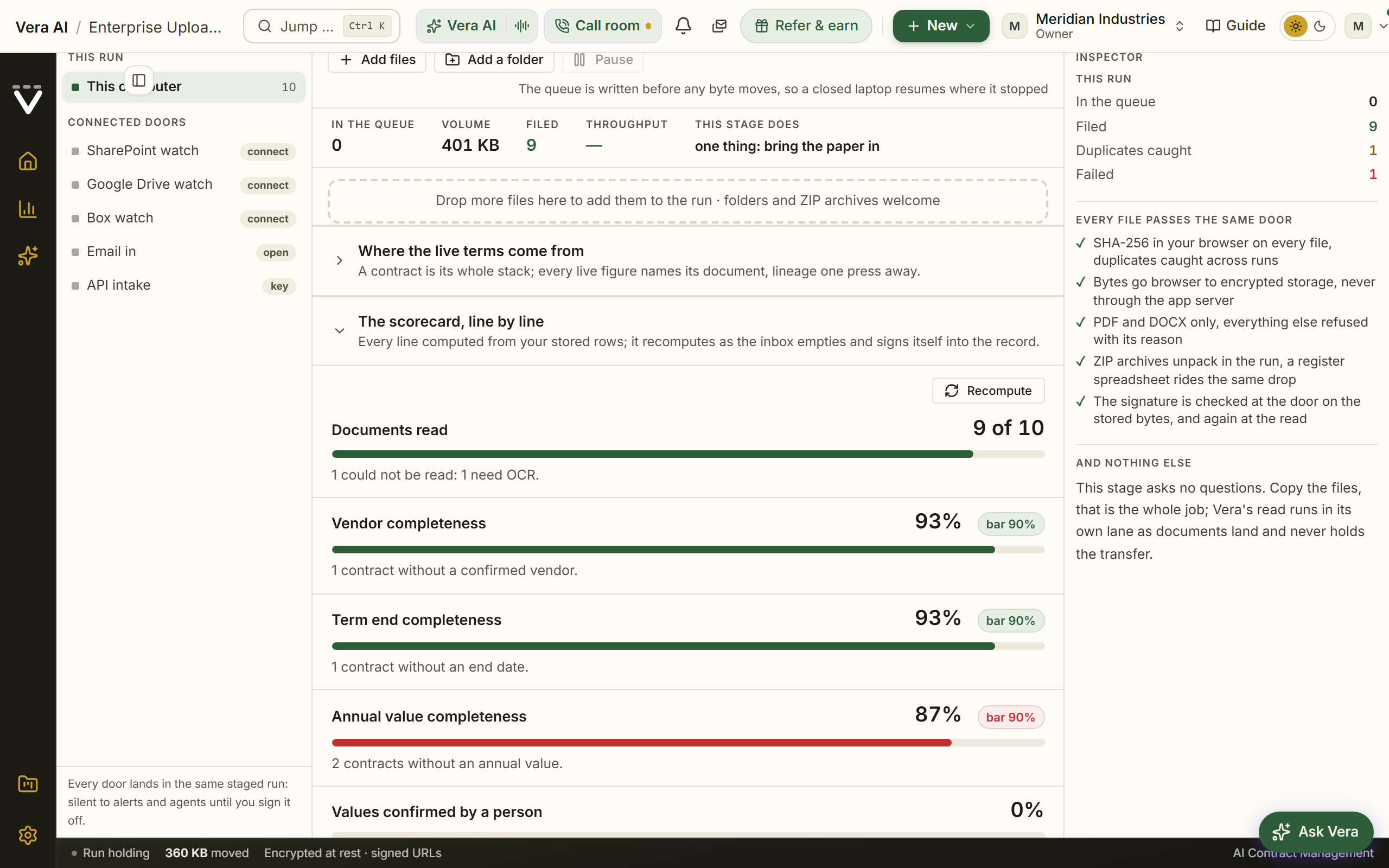
Task: Click the key badge for API intake
Action: (279, 286)
